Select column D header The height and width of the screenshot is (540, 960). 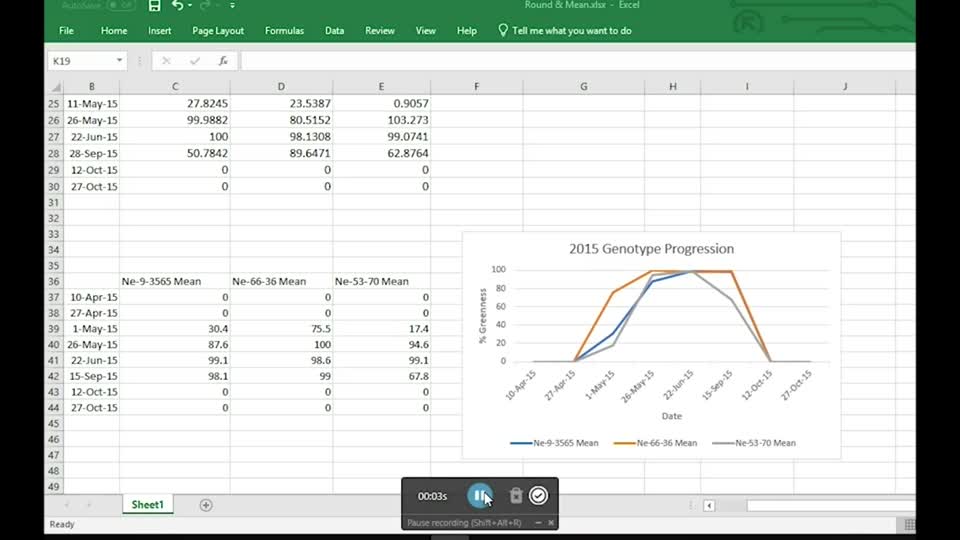(282, 87)
